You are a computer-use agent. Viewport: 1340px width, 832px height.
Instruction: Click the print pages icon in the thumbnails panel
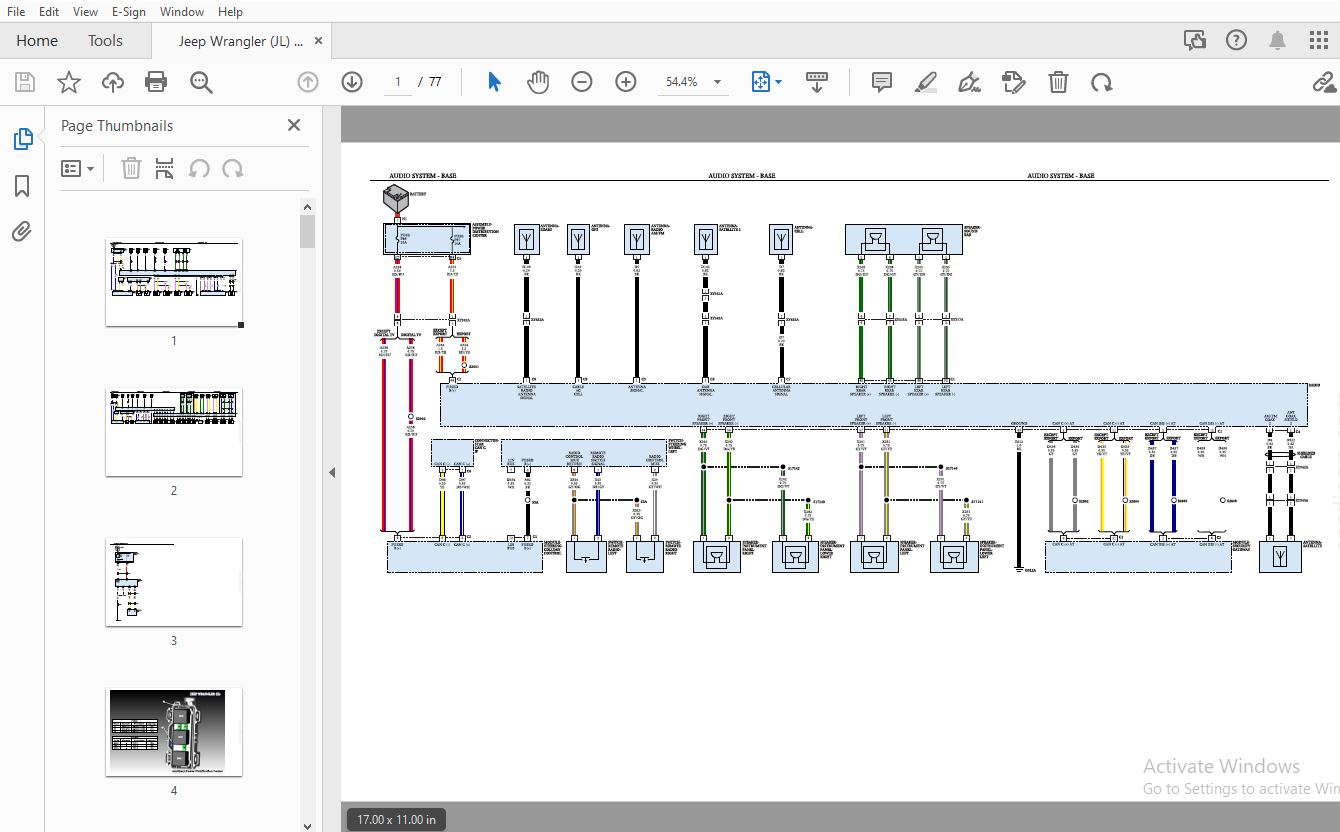tap(165, 169)
